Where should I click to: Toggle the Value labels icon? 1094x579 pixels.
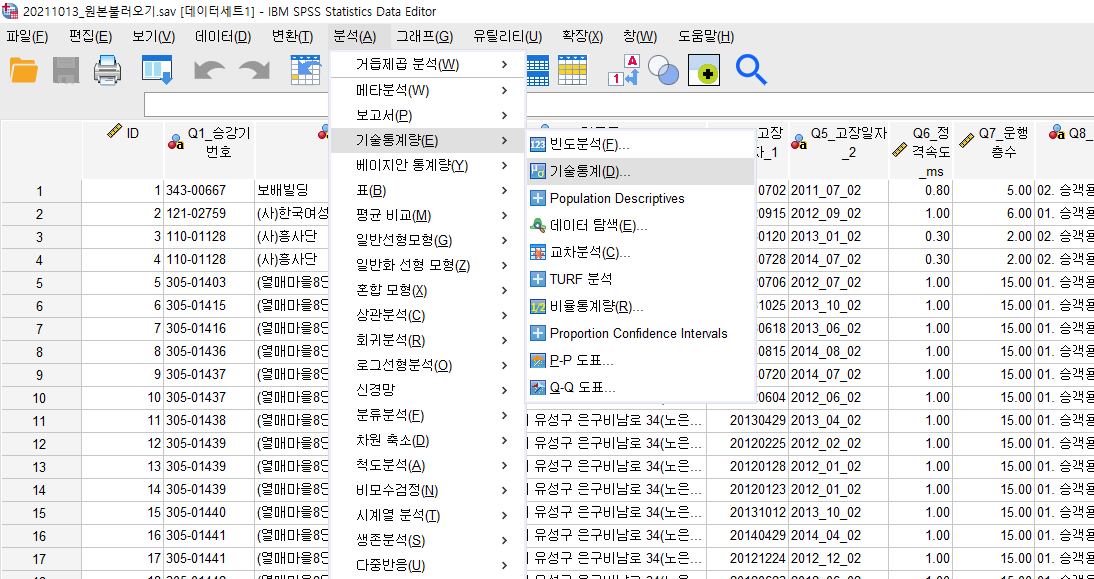coord(624,70)
